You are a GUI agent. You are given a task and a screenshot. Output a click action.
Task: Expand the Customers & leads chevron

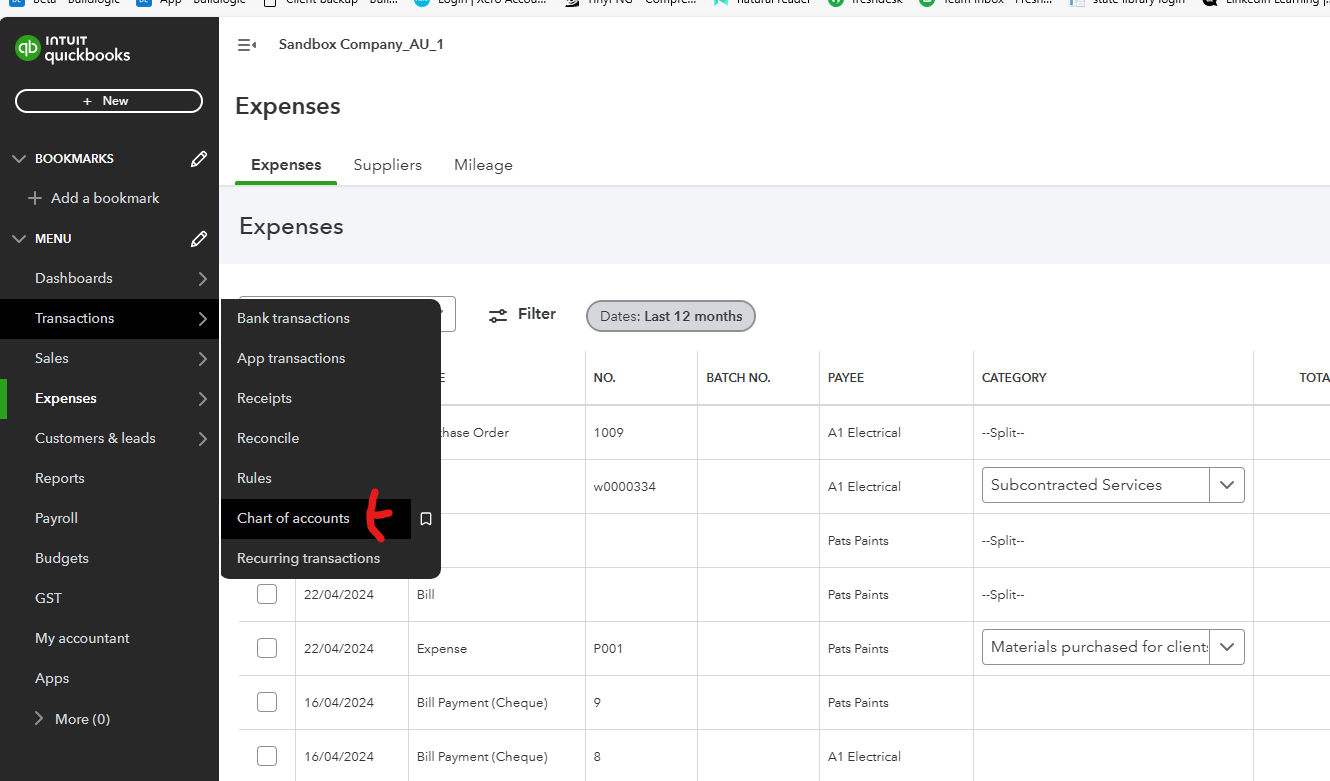(x=202, y=439)
